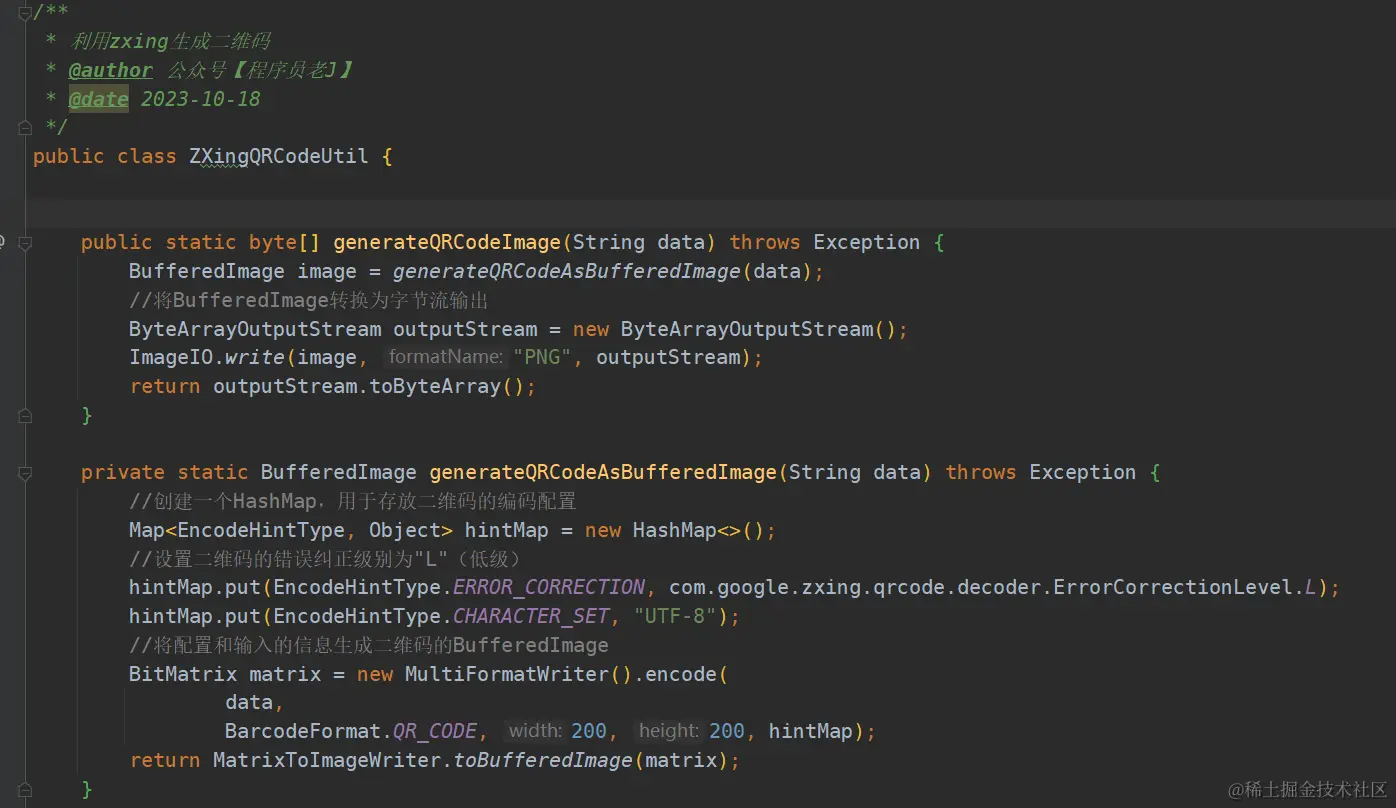Image resolution: width=1396 pixels, height=808 pixels.
Task: Click the fold marker near the bottom closing brace
Action: click(x=25, y=789)
